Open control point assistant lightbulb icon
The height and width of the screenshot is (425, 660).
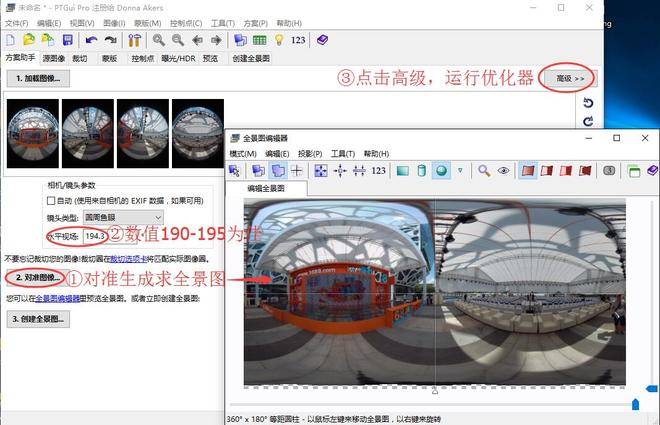pos(279,40)
